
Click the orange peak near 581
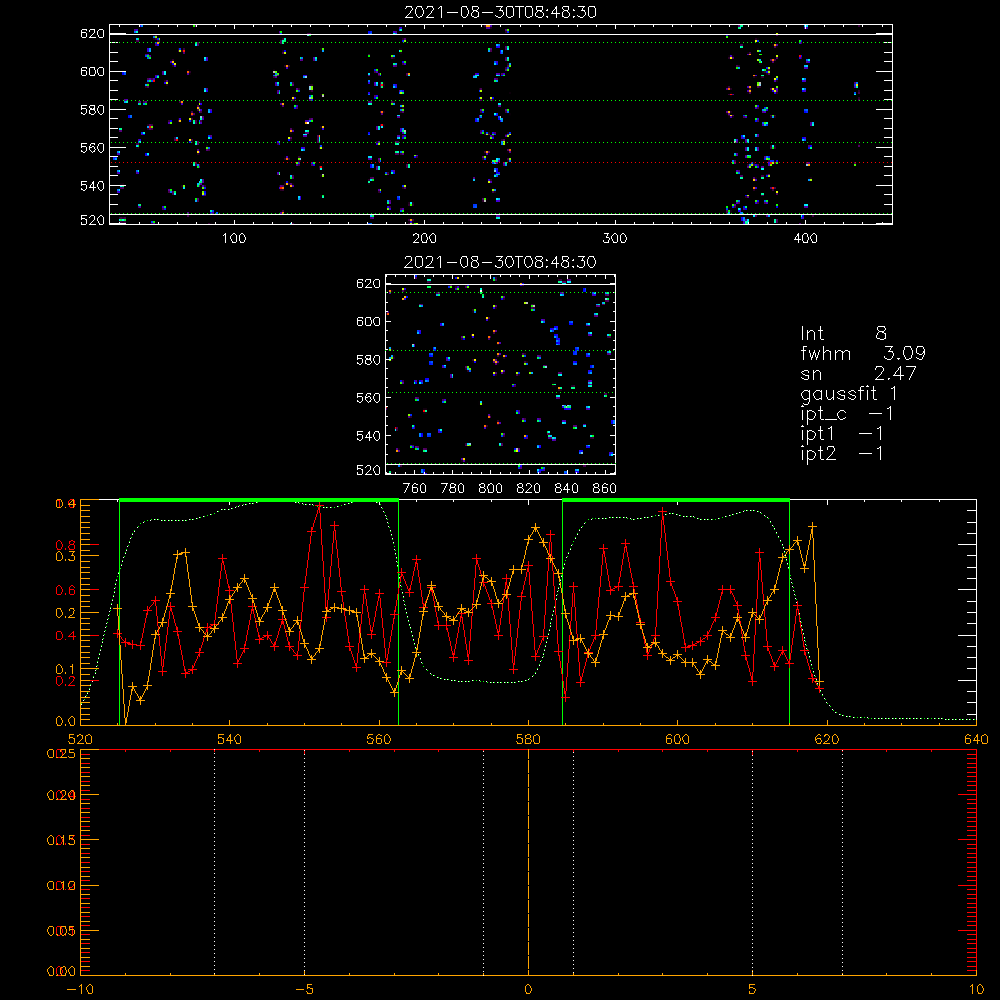pos(536,527)
